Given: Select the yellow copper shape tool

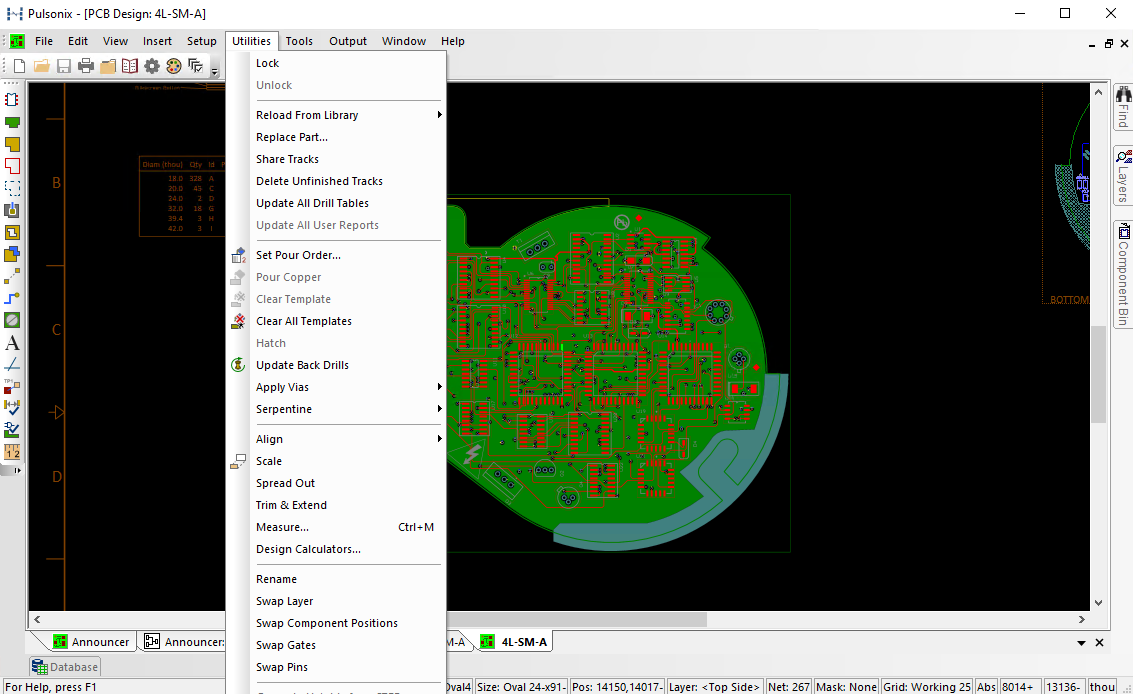Looking at the screenshot, I should point(12,144).
